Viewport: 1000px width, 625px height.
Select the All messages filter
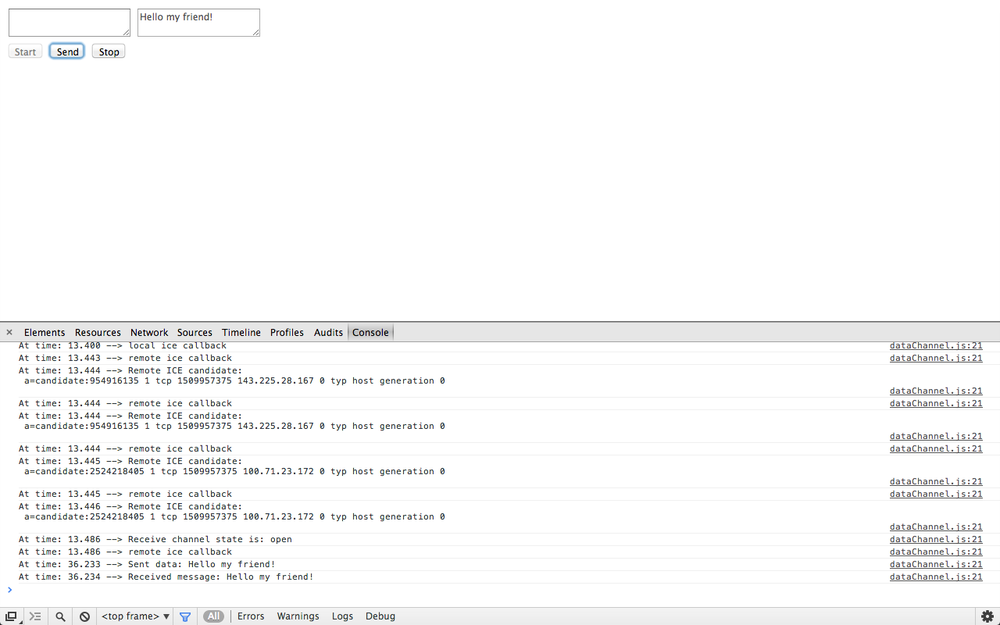(213, 616)
